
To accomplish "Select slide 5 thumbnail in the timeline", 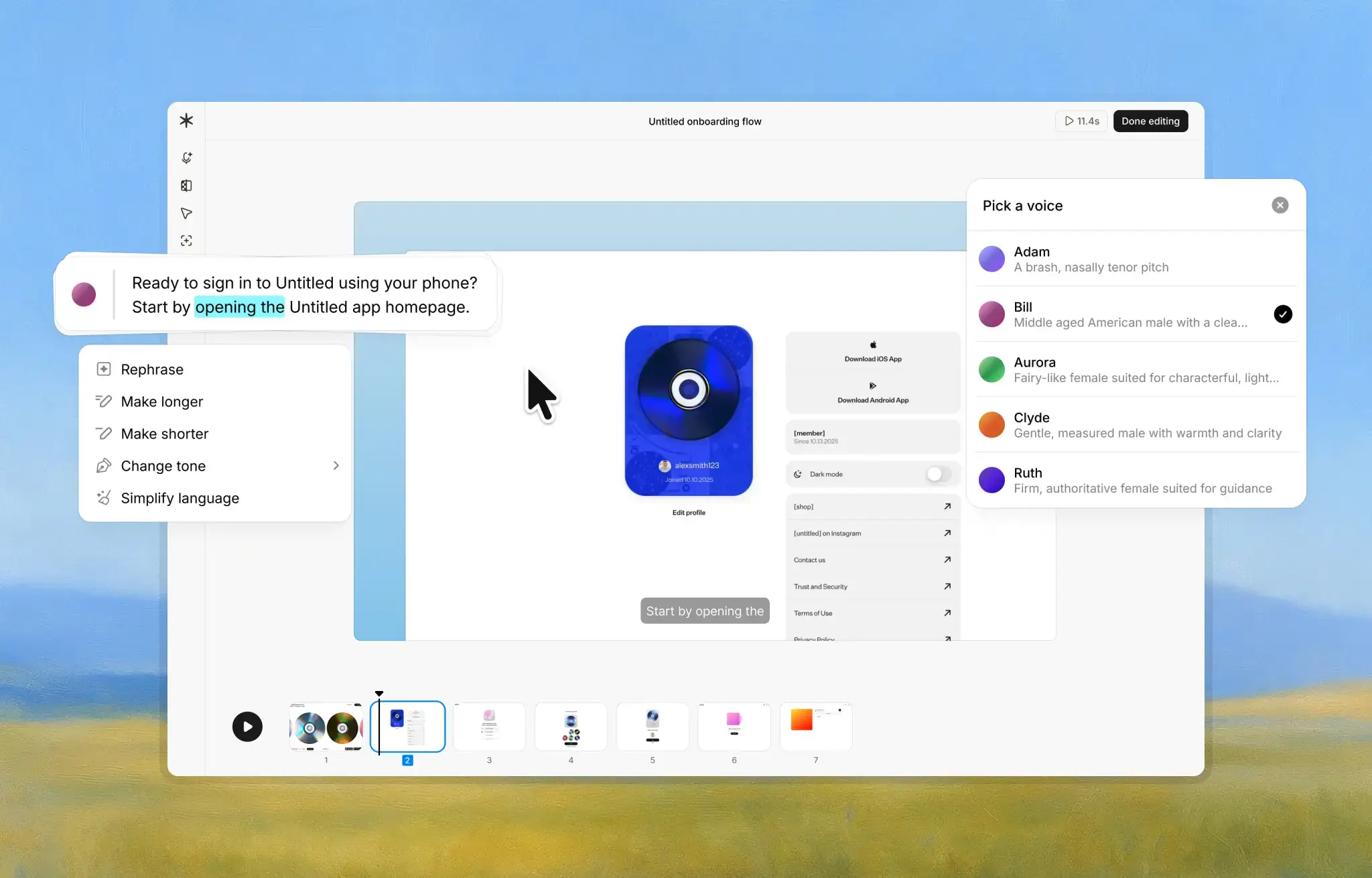I will coord(652,727).
